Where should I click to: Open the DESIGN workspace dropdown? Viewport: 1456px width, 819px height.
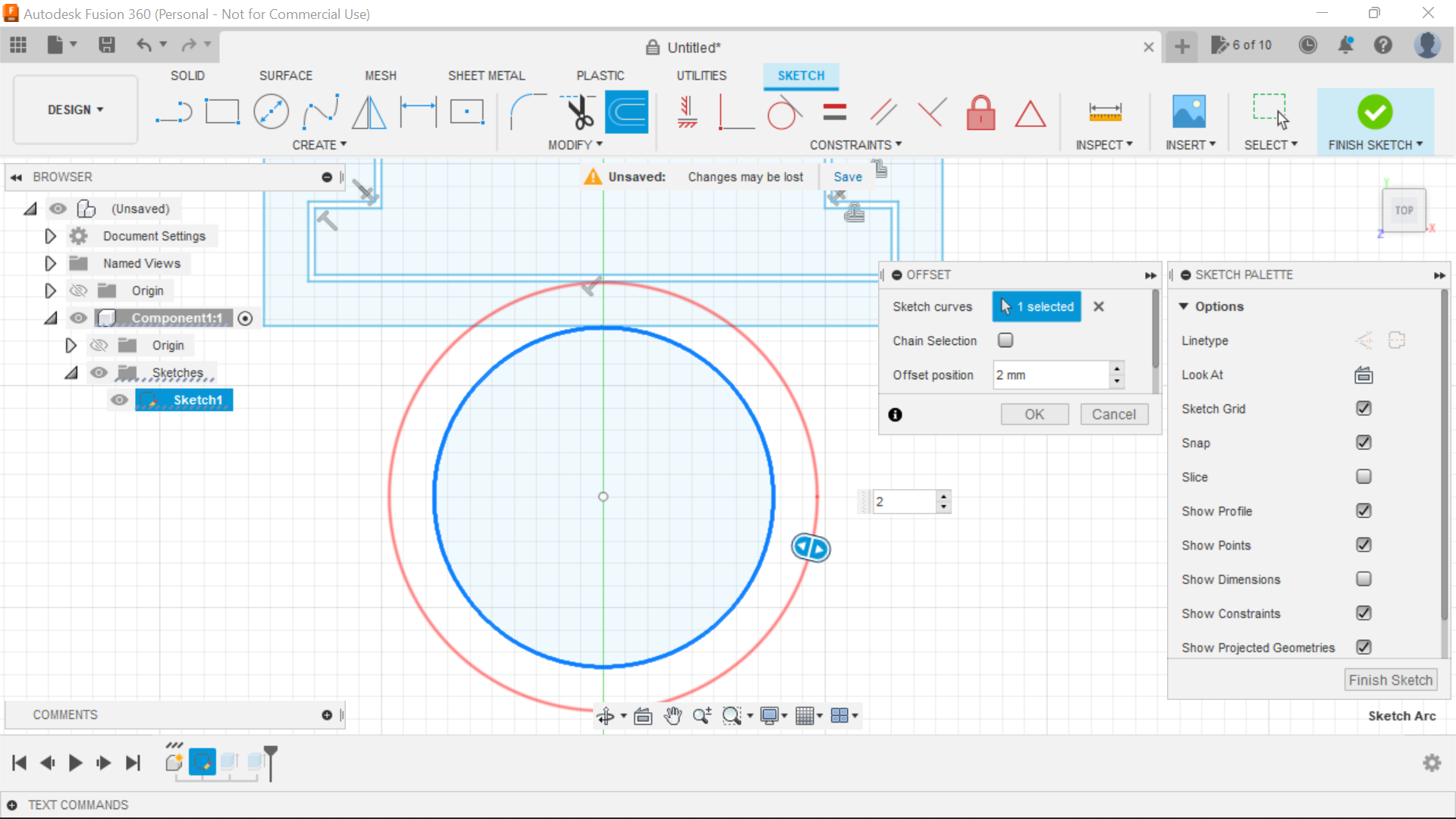(74, 109)
